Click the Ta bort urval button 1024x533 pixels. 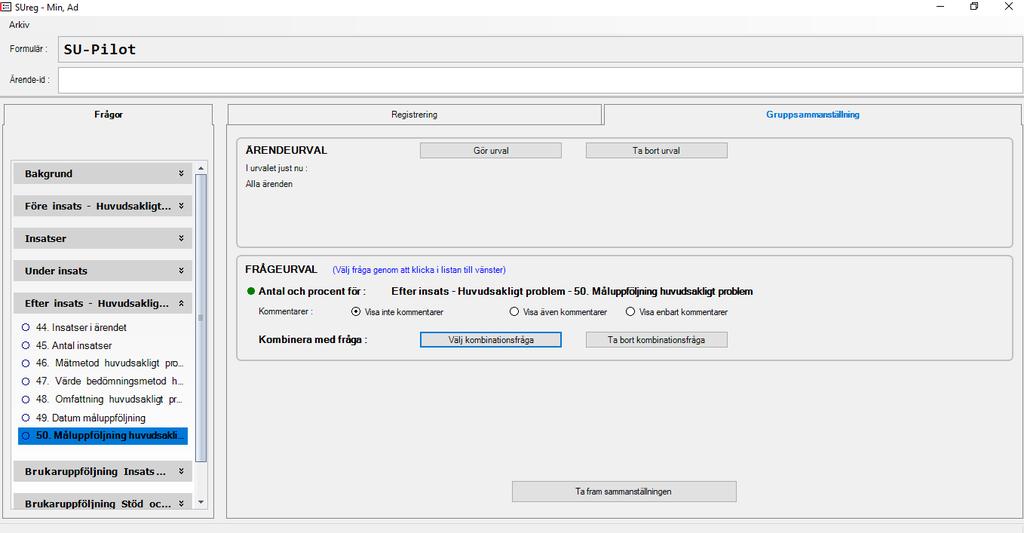(x=656, y=150)
